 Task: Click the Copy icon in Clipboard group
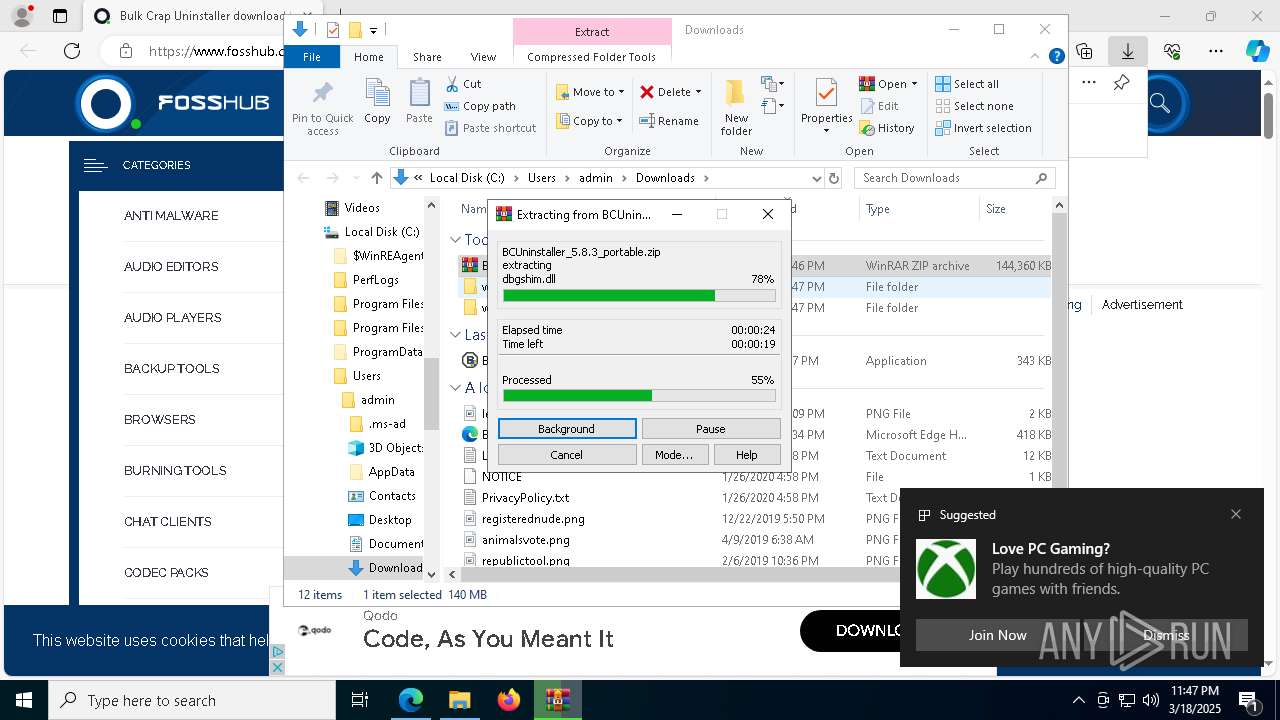click(377, 101)
